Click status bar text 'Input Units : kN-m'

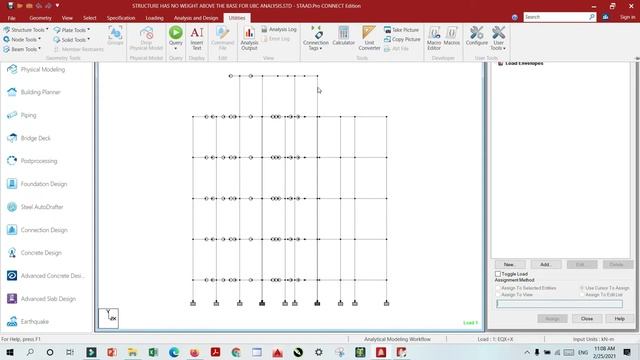(x=593, y=339)
